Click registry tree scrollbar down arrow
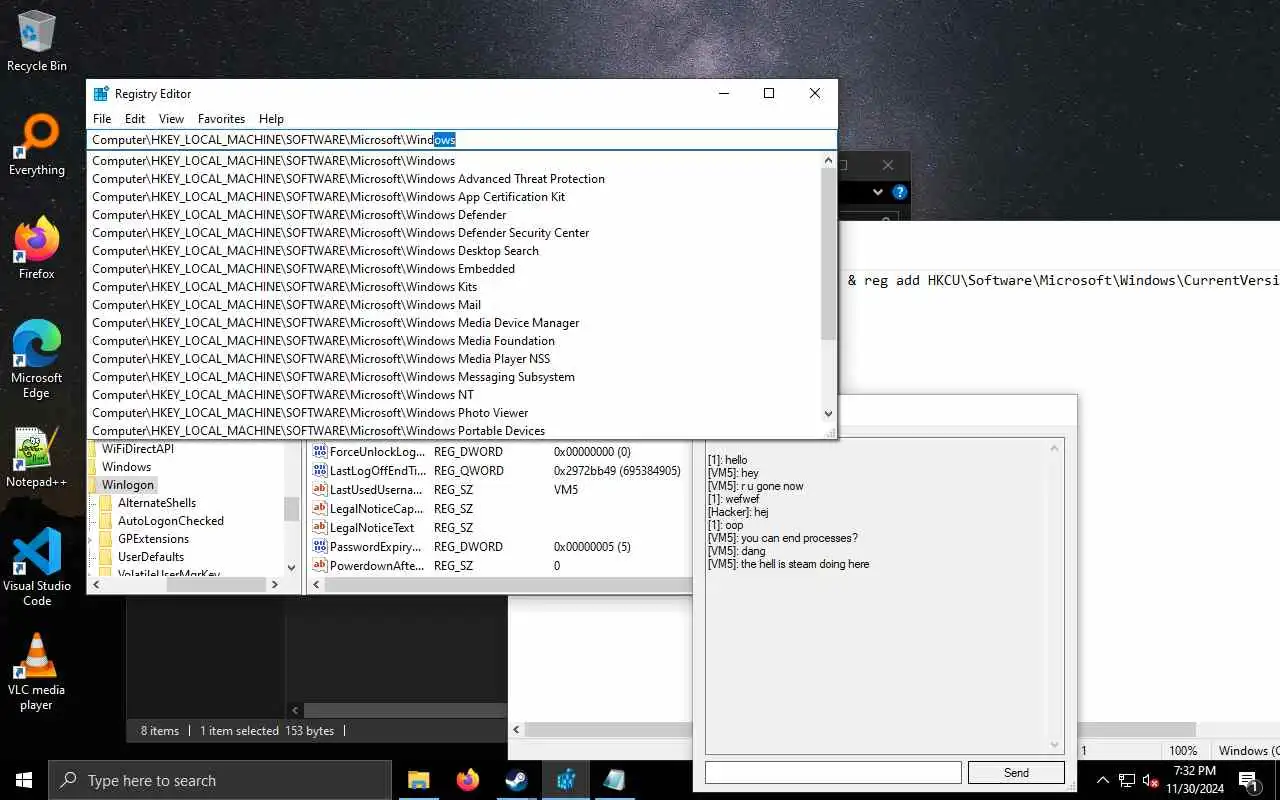 [292, 567]
